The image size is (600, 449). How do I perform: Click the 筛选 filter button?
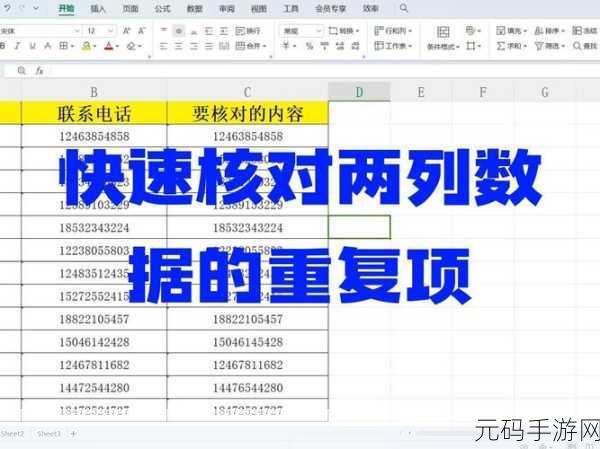(x=550, y=46)
